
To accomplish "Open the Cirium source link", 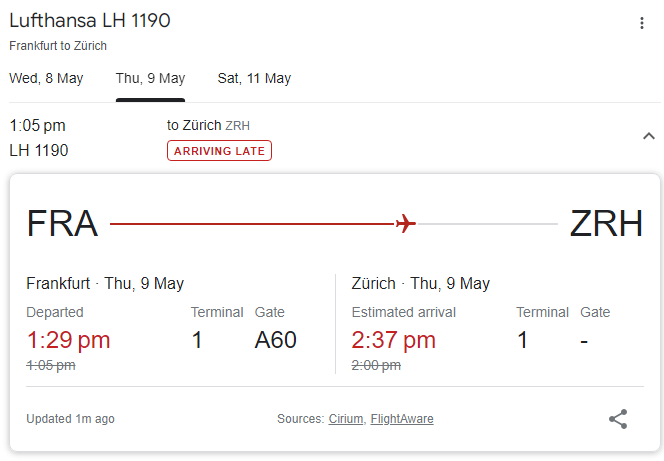I will pyautogui.click(x=346, y=419).
